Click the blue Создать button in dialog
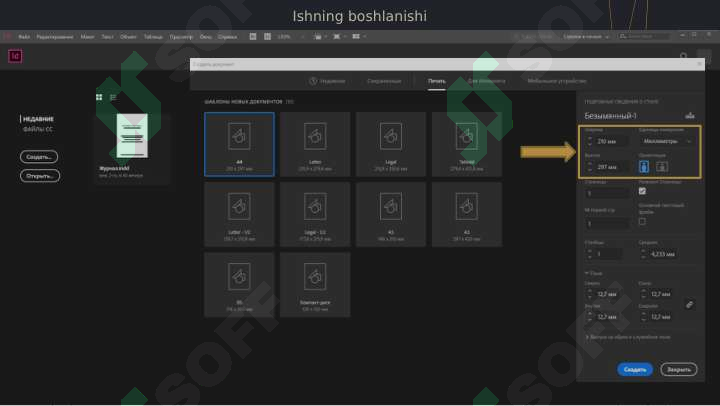The image size is (720, 406). (635, 369)
